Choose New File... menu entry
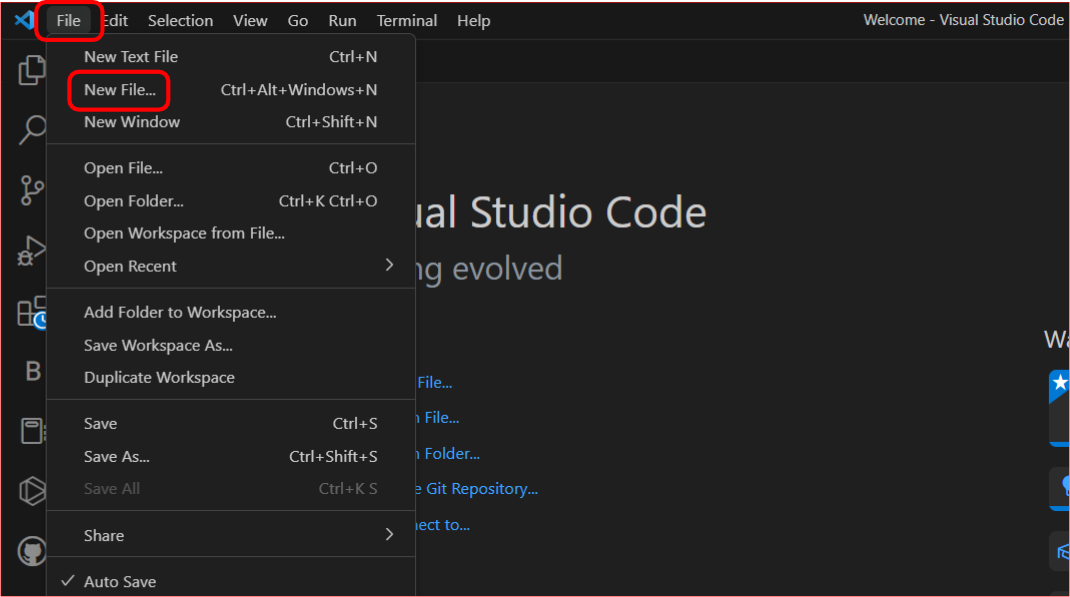Image resolution: width=1070 pixels, height=597 pixels. pos(231,89)
